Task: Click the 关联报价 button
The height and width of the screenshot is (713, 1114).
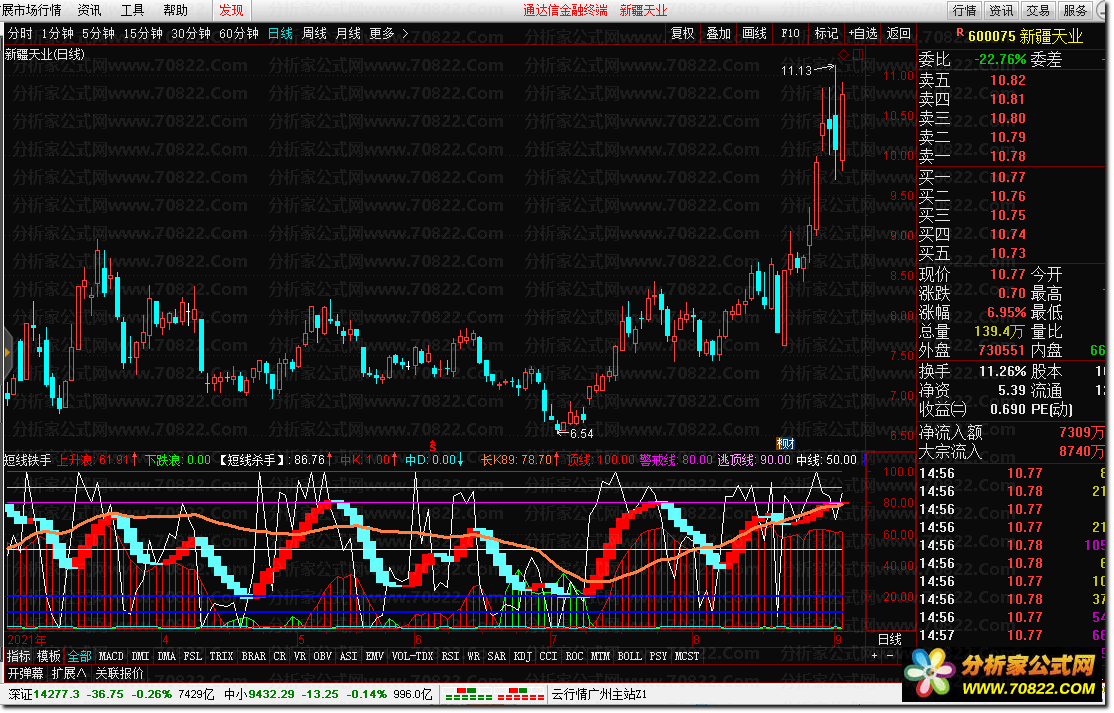Action: [119, 673]
